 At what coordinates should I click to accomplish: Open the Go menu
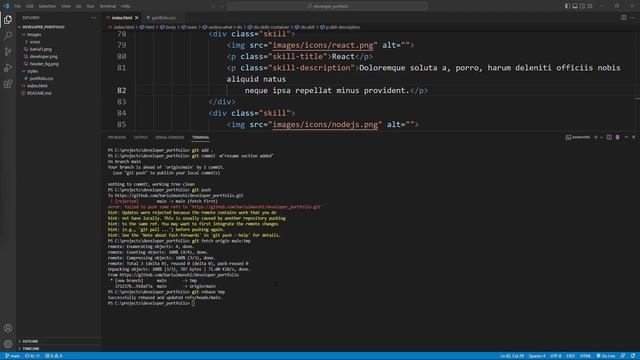tap(78, 6)
